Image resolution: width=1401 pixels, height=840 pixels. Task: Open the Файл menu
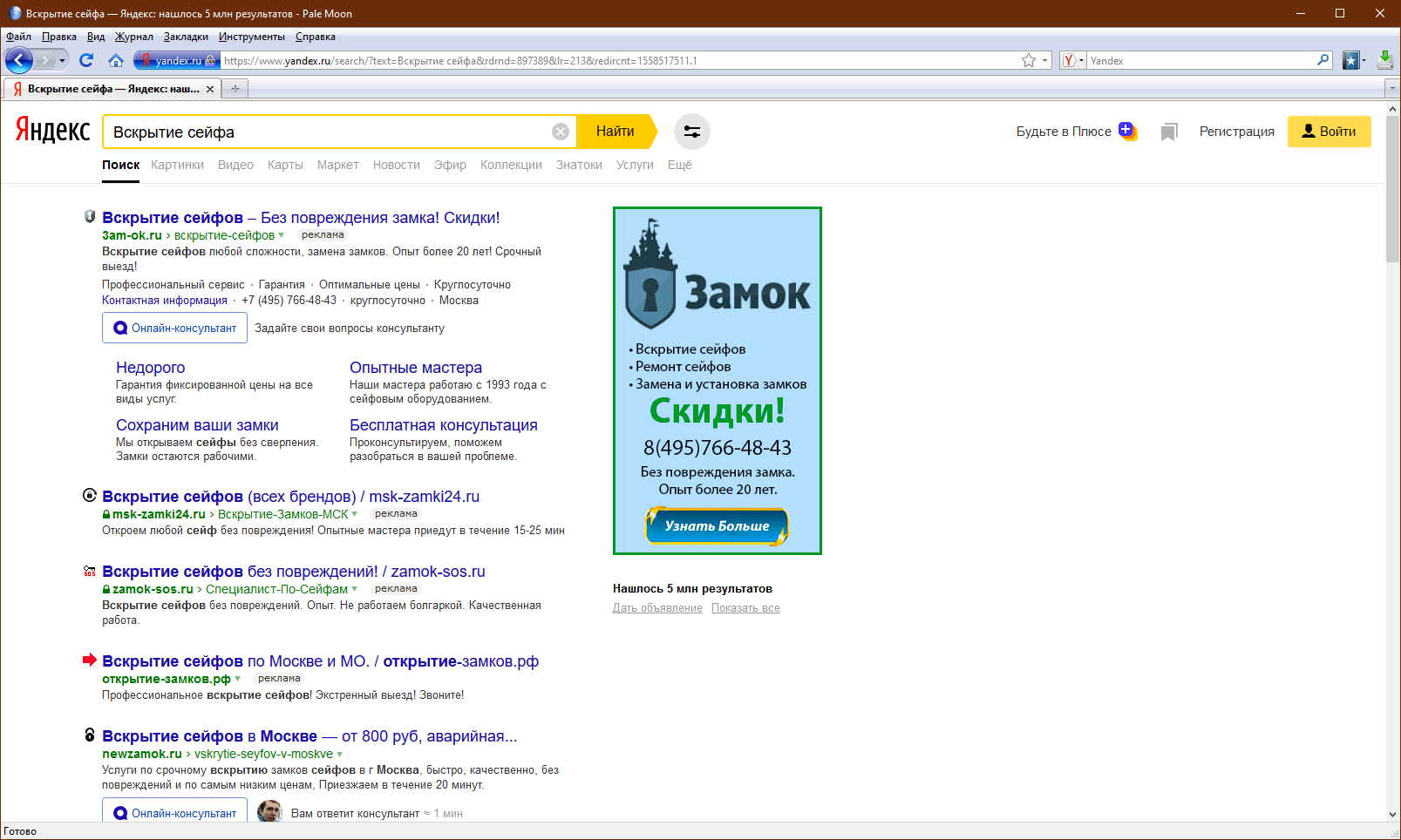pos(18,37)
